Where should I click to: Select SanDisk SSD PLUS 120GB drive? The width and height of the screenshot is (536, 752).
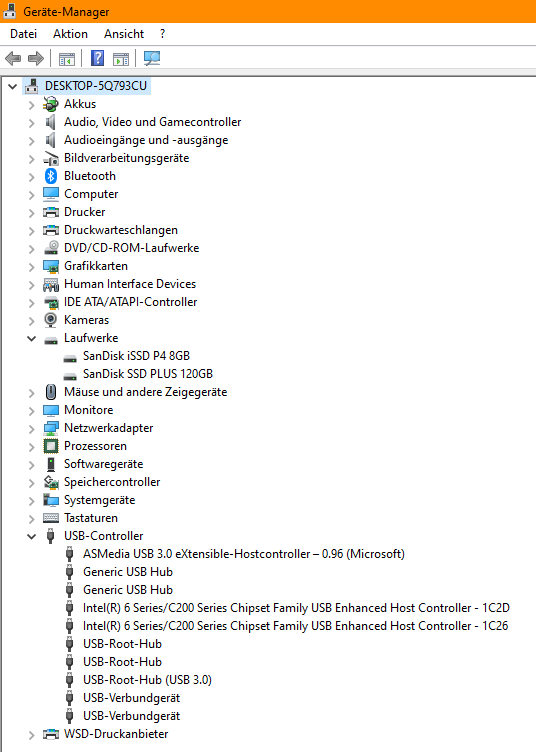(148, 374)
